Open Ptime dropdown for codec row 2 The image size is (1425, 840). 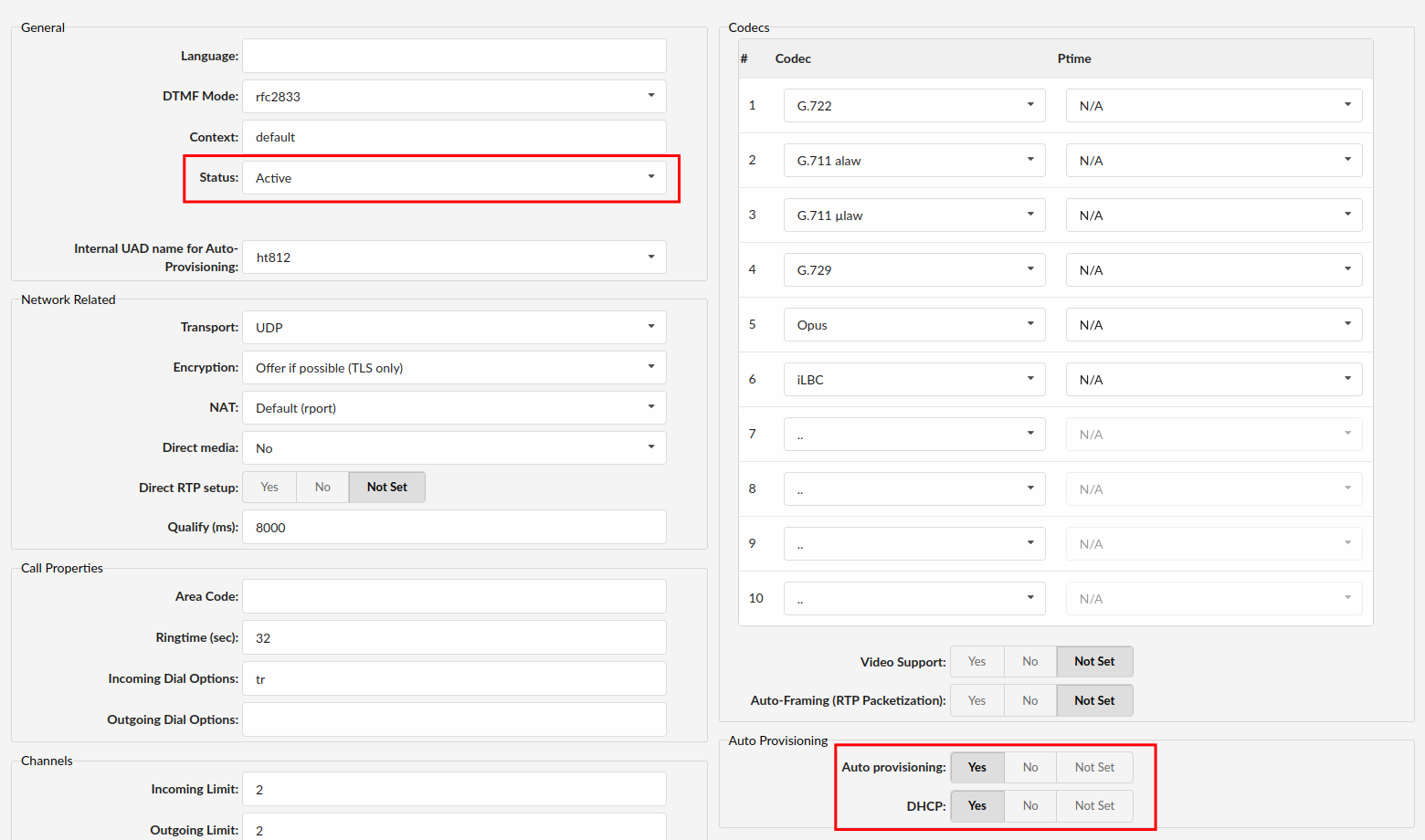1214,160
